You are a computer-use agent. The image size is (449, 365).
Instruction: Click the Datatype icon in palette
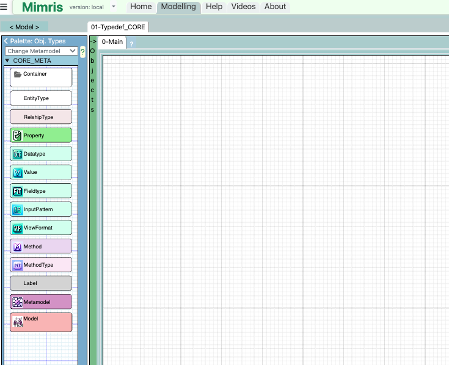pos(17,154)
